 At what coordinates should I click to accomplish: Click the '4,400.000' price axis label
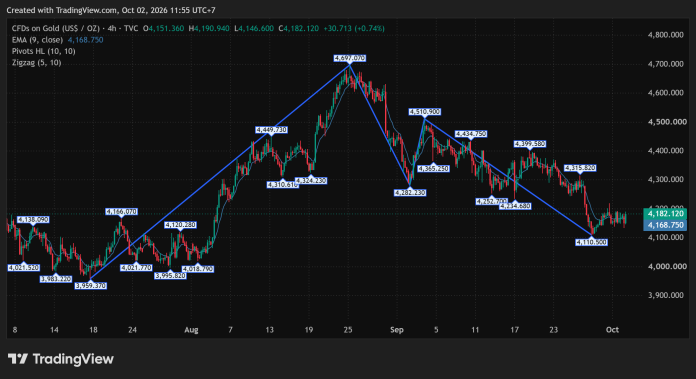click(x=665, y=151)
